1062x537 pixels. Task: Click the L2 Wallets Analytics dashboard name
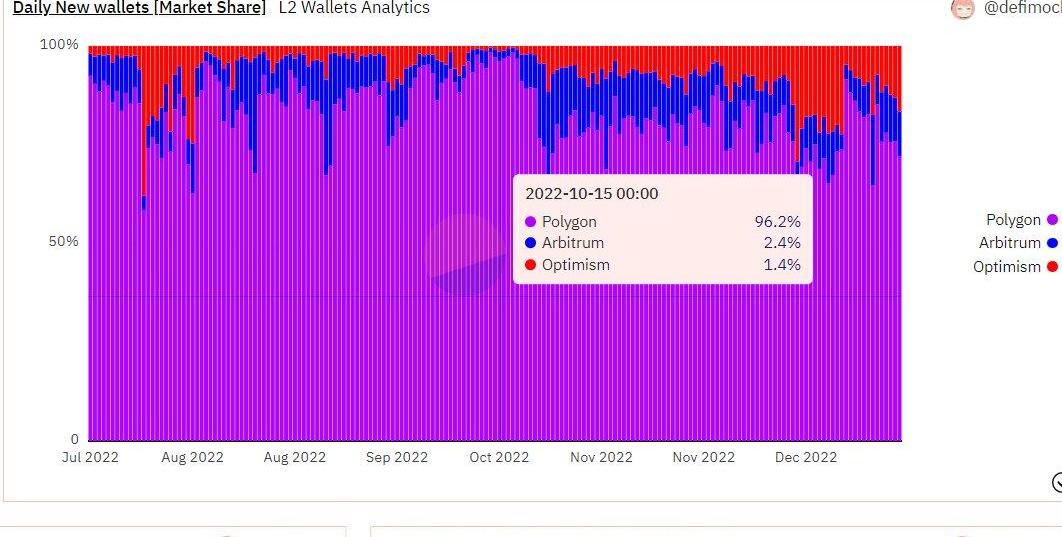(x=354, y=8)
